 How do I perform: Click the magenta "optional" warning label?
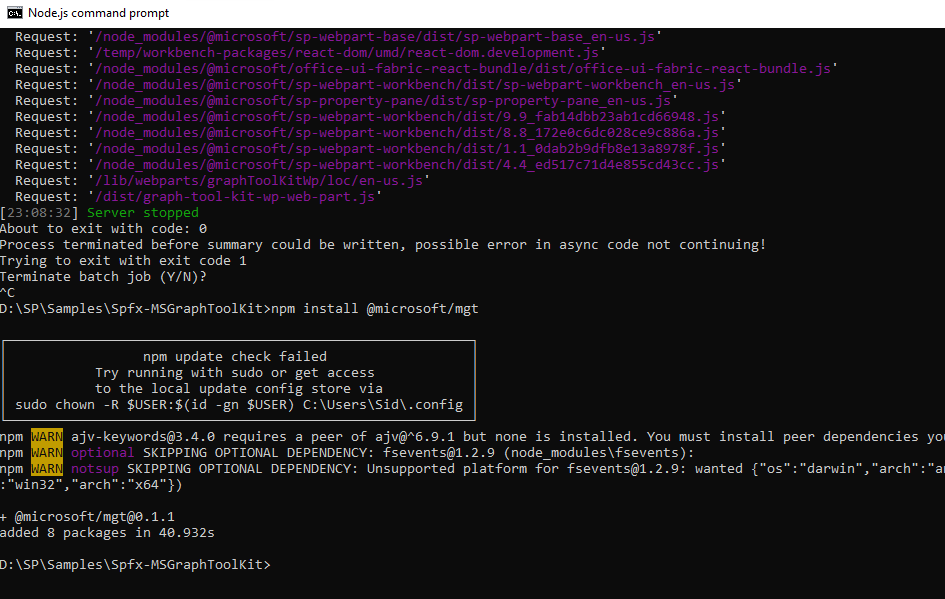coord(102,452)
